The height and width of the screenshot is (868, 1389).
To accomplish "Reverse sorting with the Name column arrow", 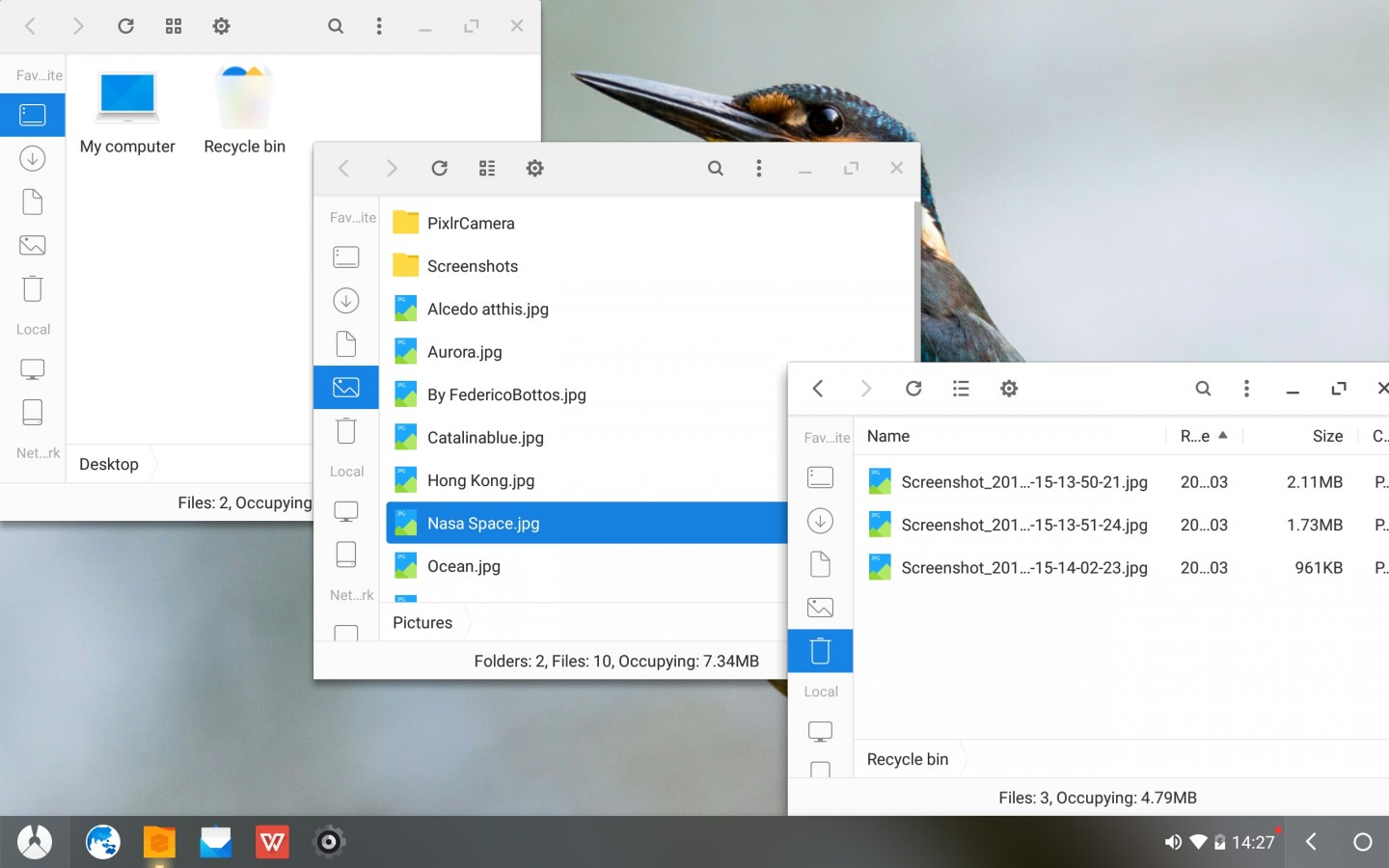I will (1225, 436).
